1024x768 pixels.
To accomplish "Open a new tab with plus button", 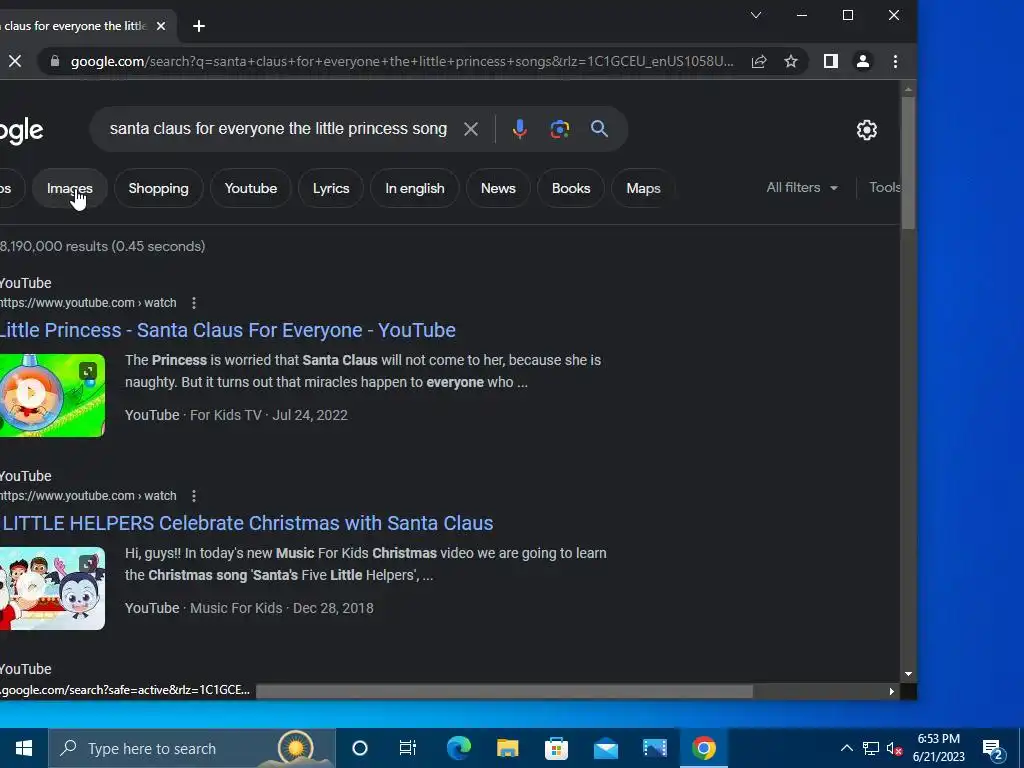I will pos(199,26).
